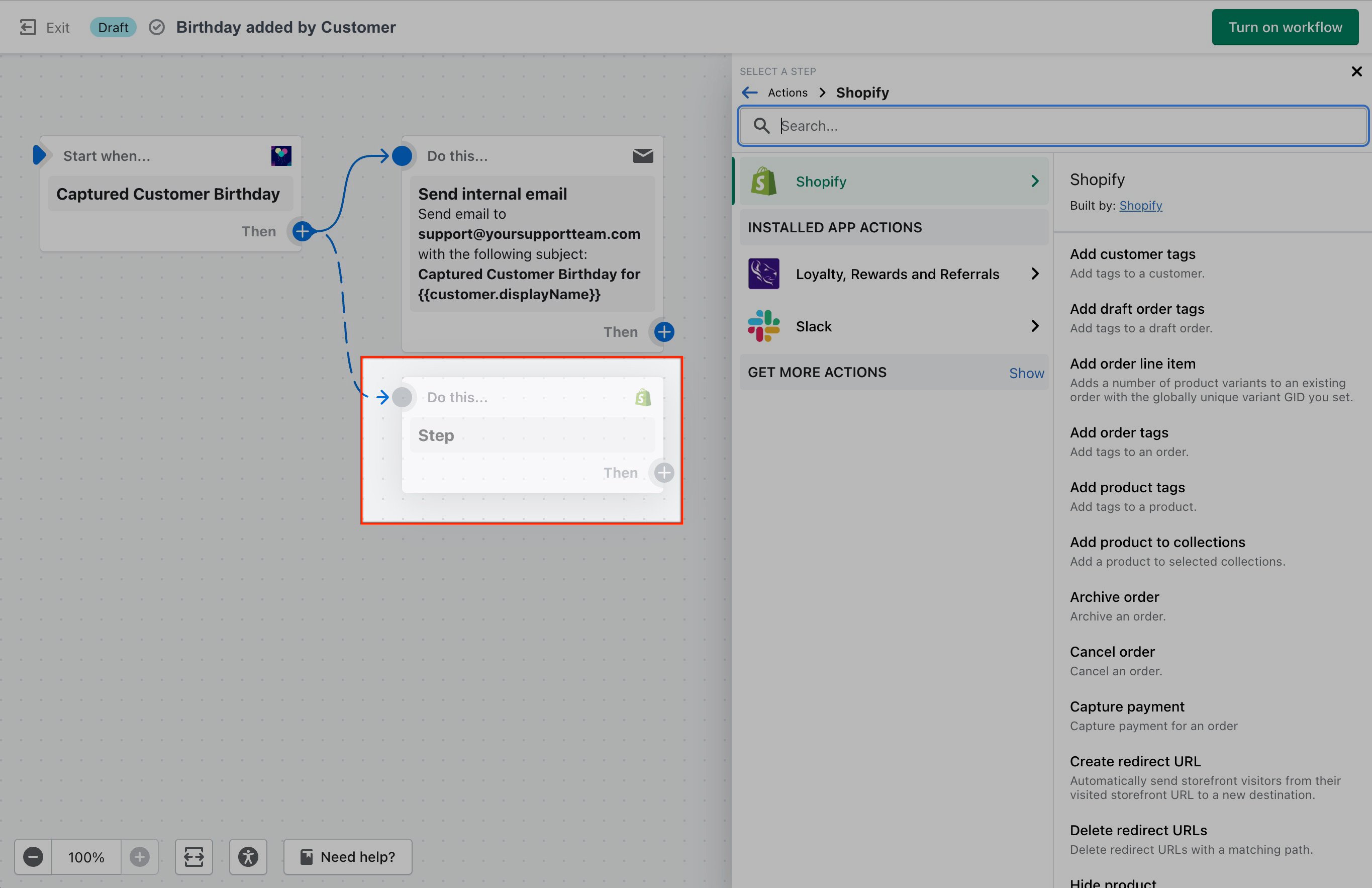This screenshot has width=1372, height=888.
Task: Click the Shopify bag icon on the Step card
Action: tap(643, 397)
